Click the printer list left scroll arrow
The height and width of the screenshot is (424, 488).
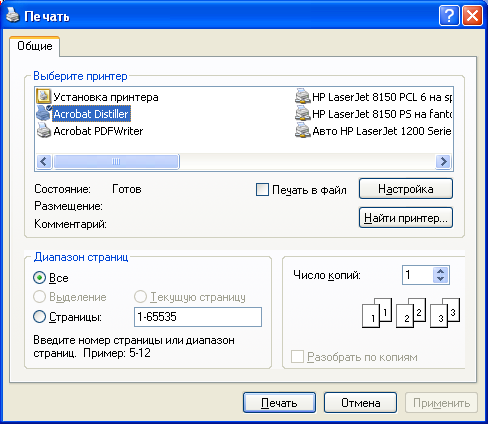coord(44,162)
